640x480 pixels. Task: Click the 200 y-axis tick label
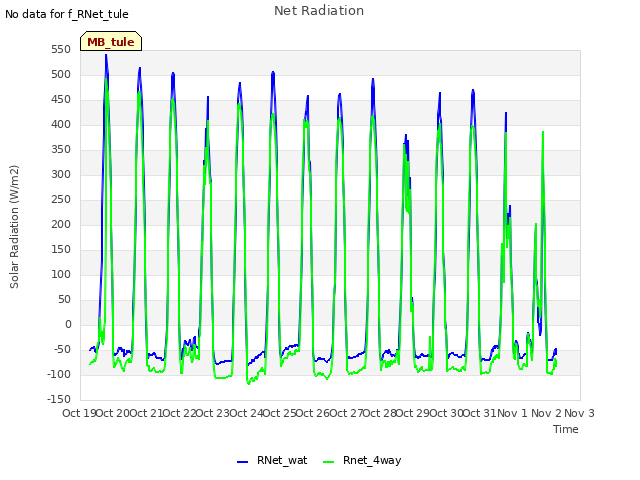(x=61, y=224)
